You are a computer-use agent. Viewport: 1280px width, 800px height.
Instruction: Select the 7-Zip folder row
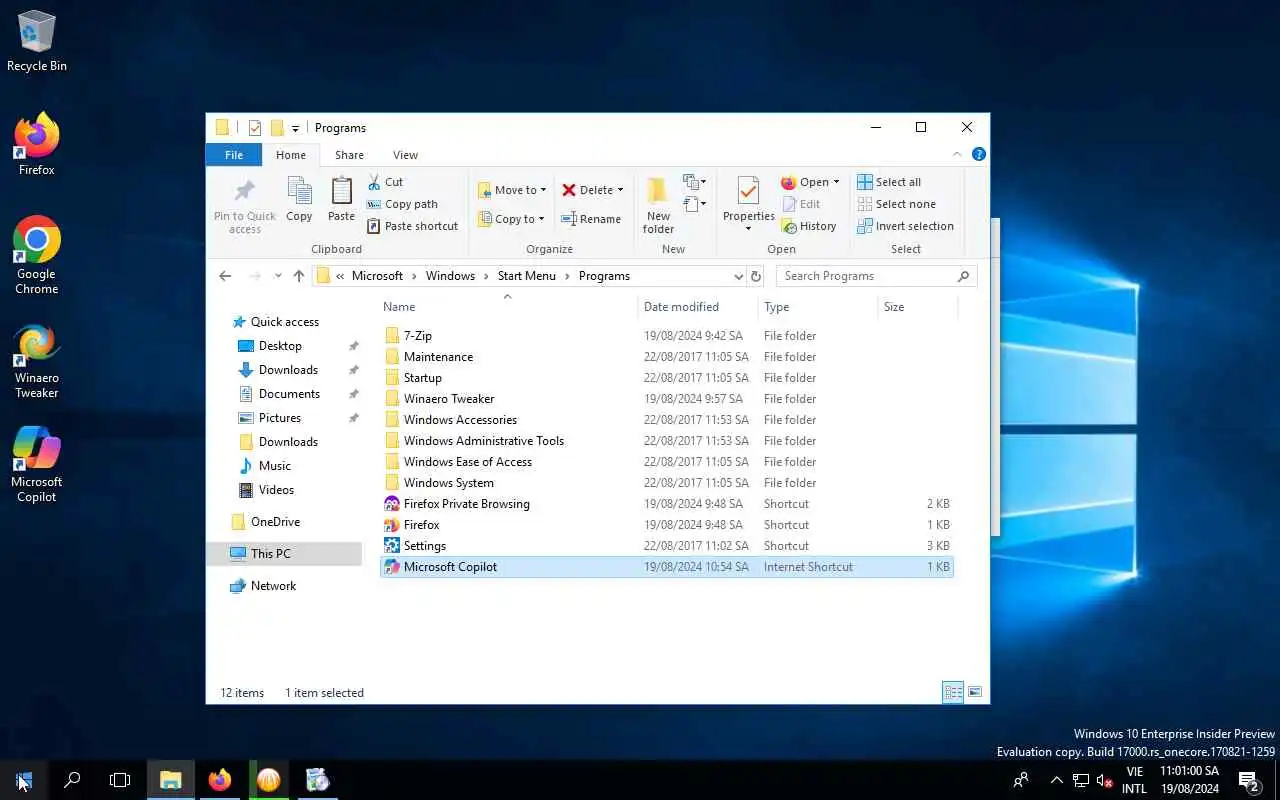(x=667, y=336)
